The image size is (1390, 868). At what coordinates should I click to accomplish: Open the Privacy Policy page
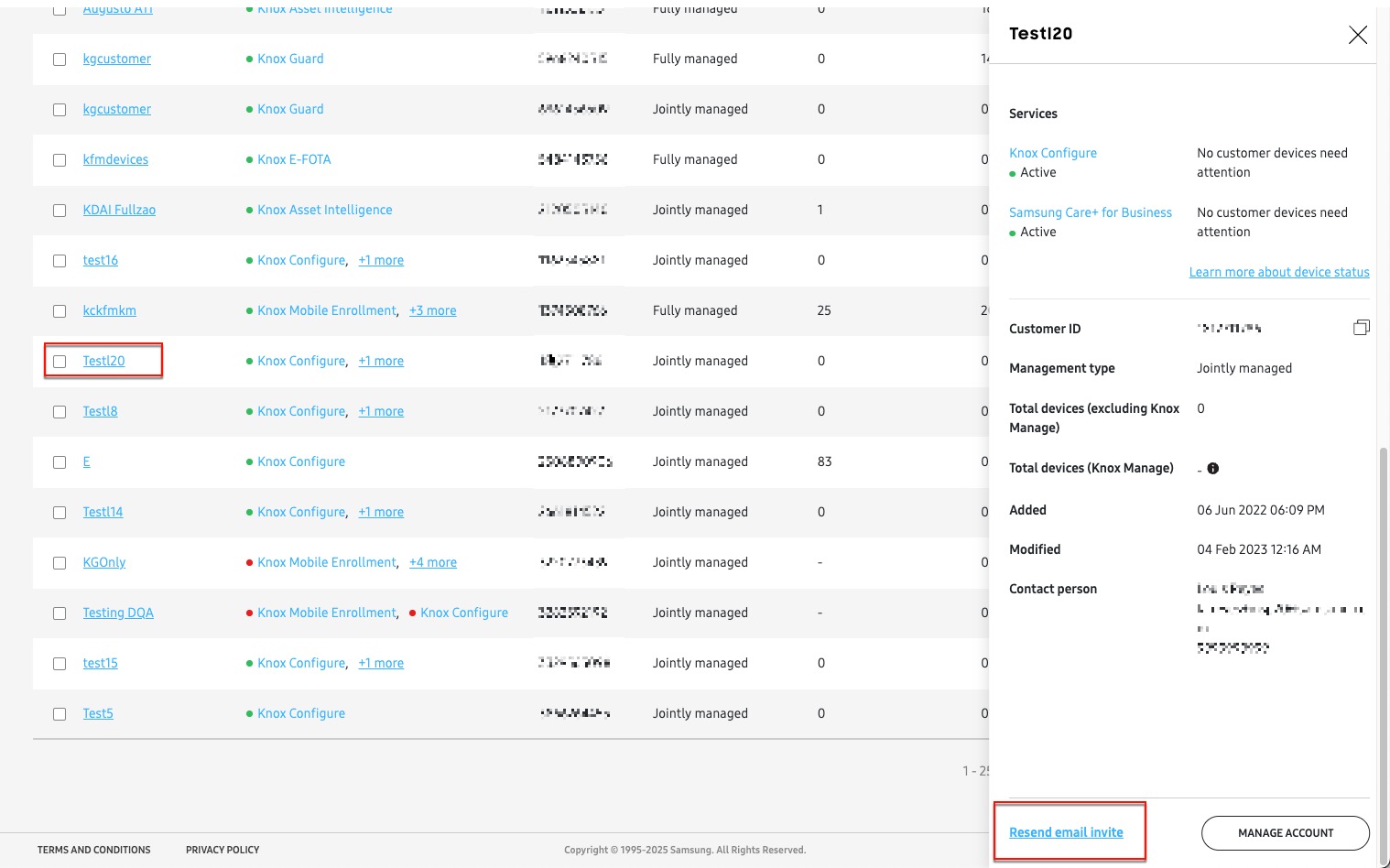[223, 850]
